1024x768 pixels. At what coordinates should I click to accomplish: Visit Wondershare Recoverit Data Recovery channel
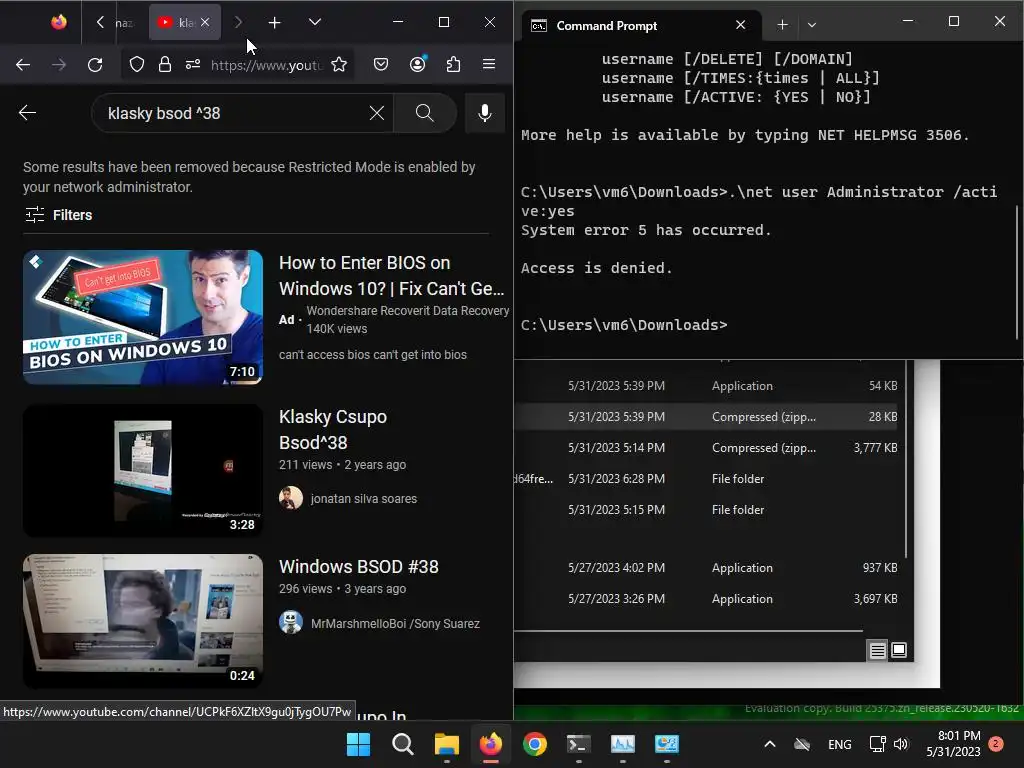[x=408, y=311]
